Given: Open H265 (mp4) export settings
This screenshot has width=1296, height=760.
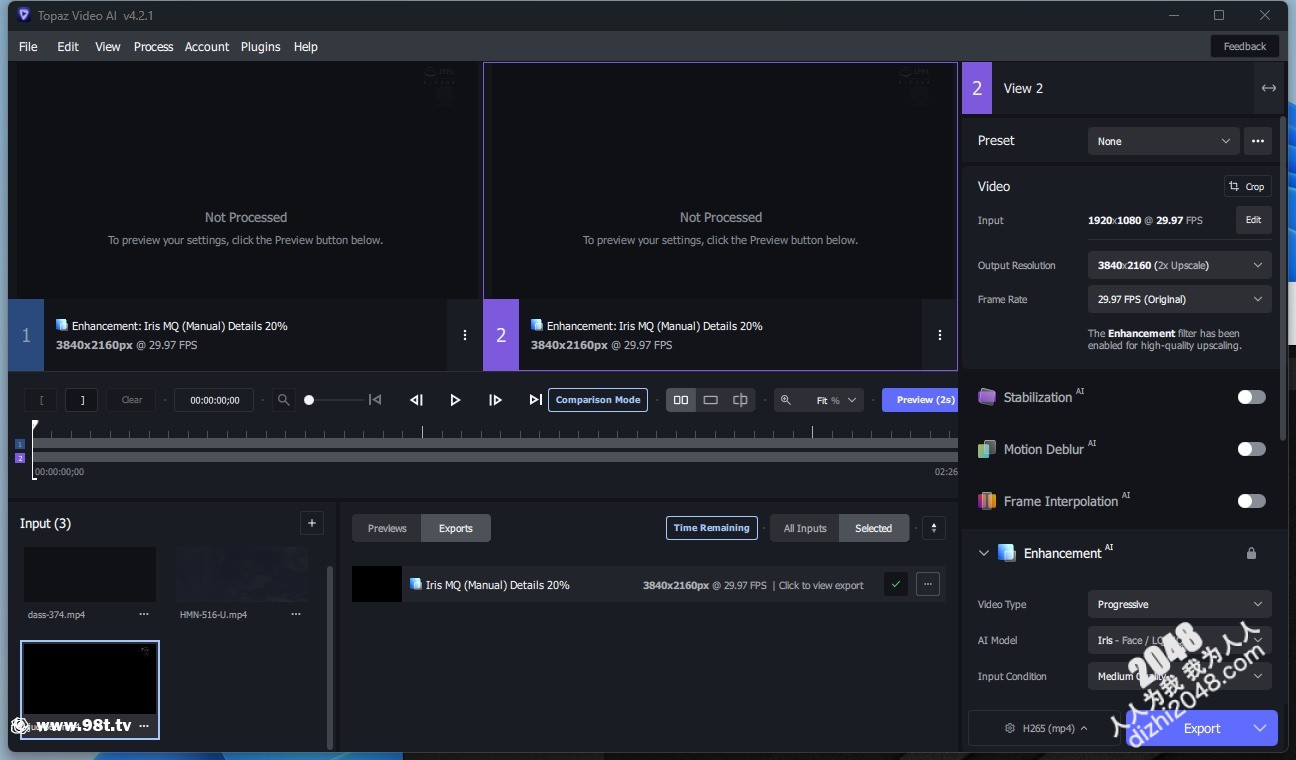Looking at the screenshot, I should pyautogui.click(x=1046, y=728).
